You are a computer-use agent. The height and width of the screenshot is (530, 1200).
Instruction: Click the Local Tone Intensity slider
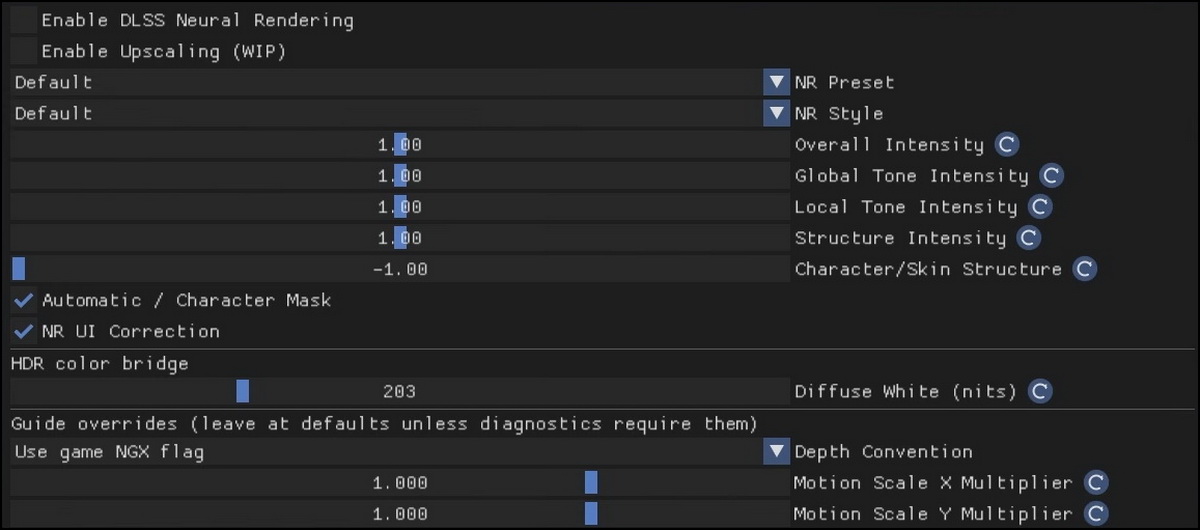400,207
